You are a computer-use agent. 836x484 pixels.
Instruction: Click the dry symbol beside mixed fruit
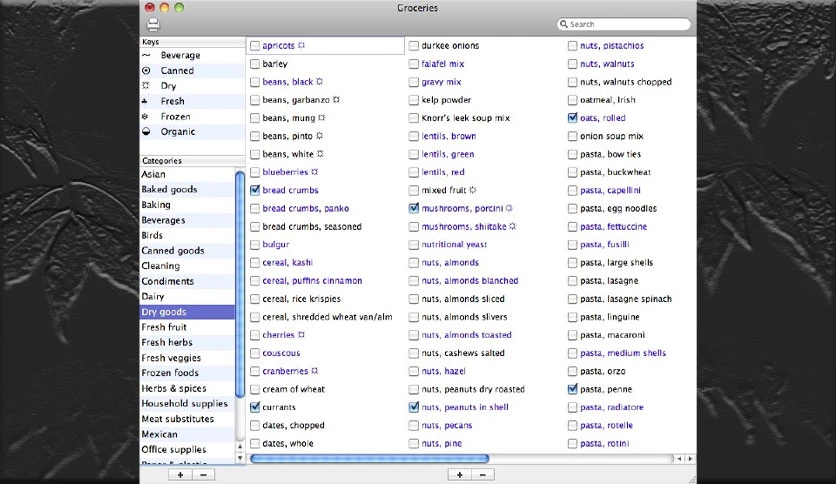[472, 190]
